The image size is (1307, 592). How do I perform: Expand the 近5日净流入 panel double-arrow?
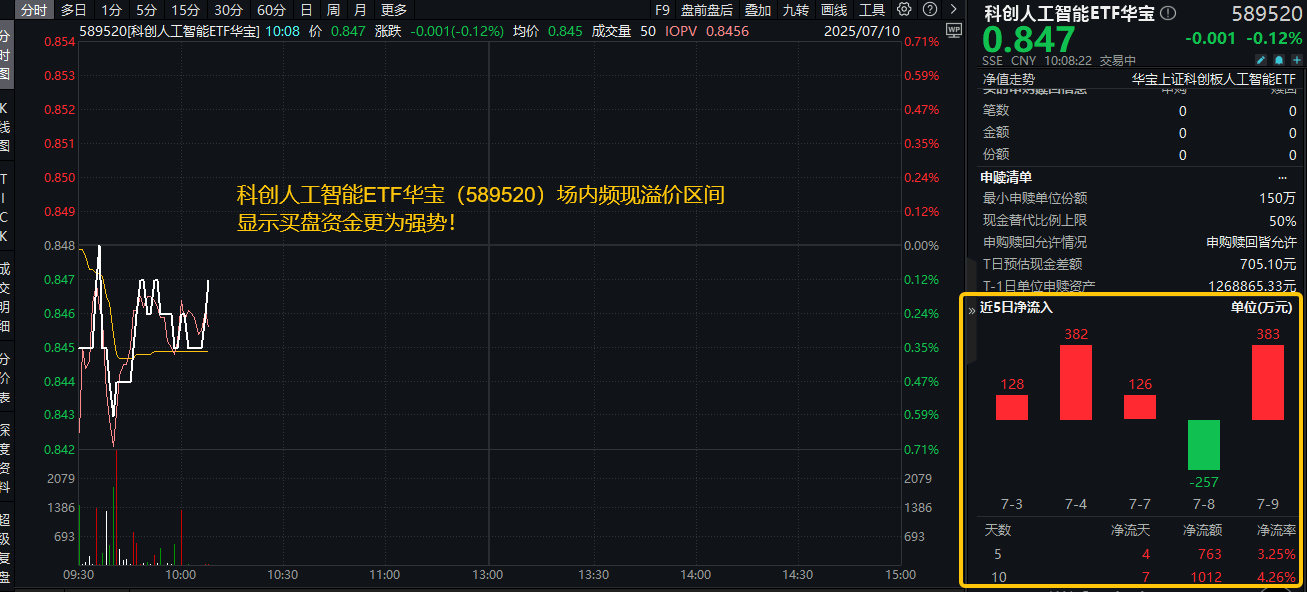click(x=971, y=309)
